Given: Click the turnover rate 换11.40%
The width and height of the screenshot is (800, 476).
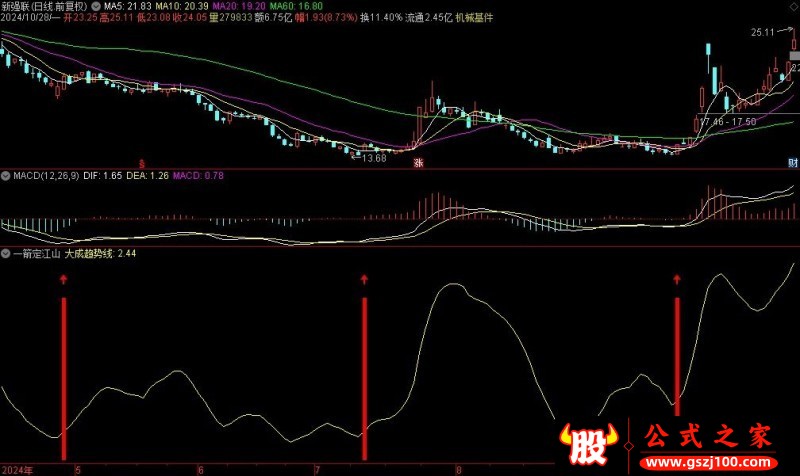Looking at the screenshot, I should click(381, 18).
